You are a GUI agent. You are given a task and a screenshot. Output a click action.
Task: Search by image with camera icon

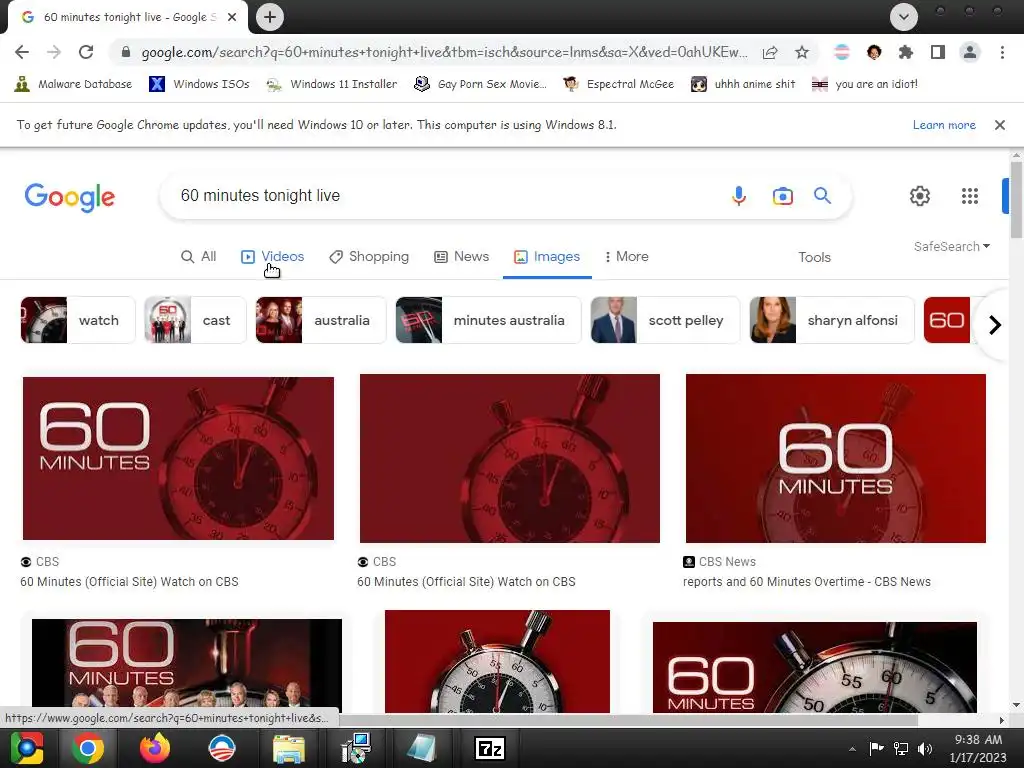[x=782, y=196]
